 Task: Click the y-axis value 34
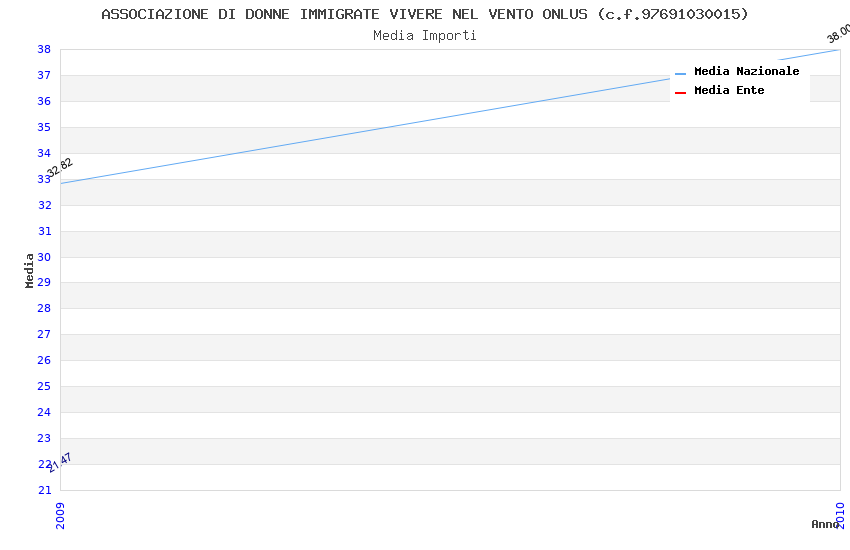(44, 153)
